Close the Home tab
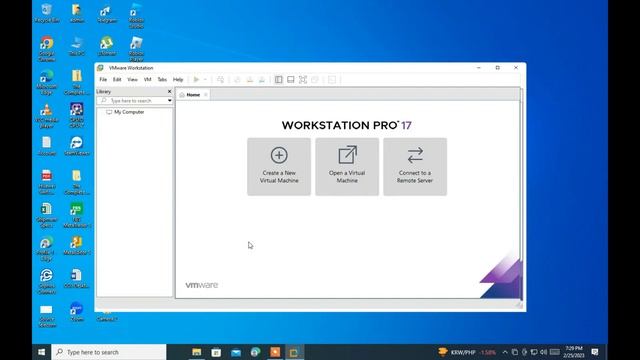 pos(206,95)
